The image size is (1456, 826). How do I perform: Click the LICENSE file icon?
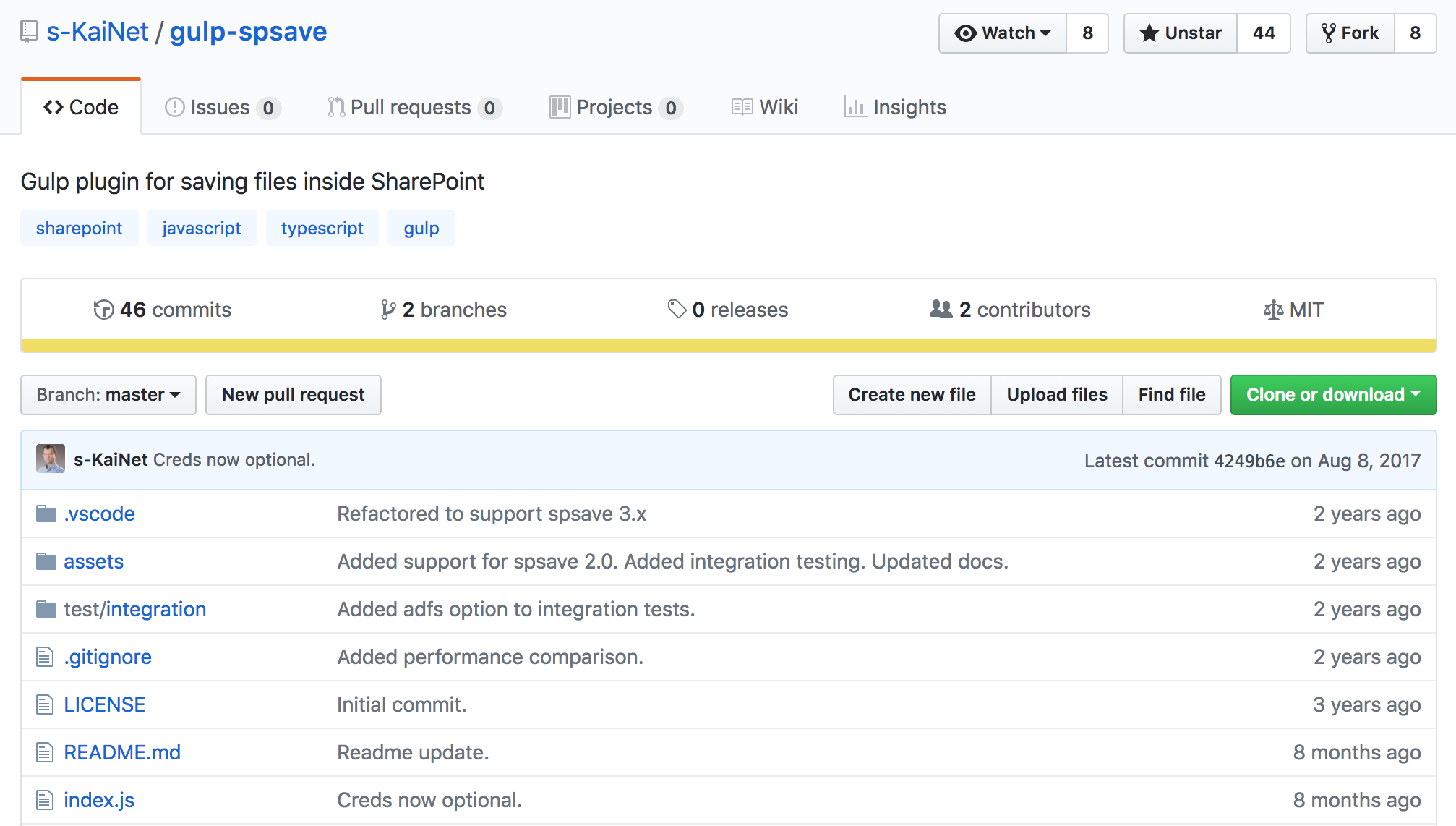click(x=45, y=704)
